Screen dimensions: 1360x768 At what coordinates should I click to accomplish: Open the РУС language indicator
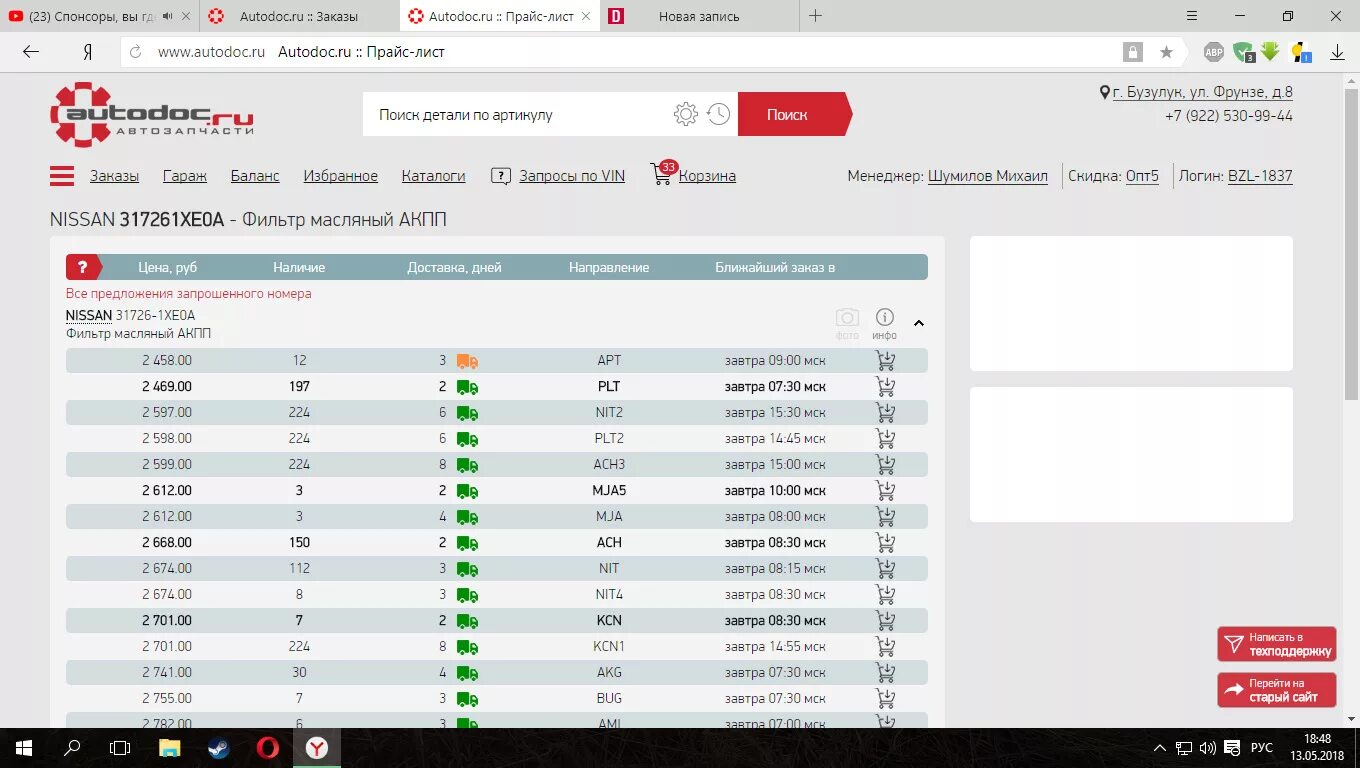1262,747
